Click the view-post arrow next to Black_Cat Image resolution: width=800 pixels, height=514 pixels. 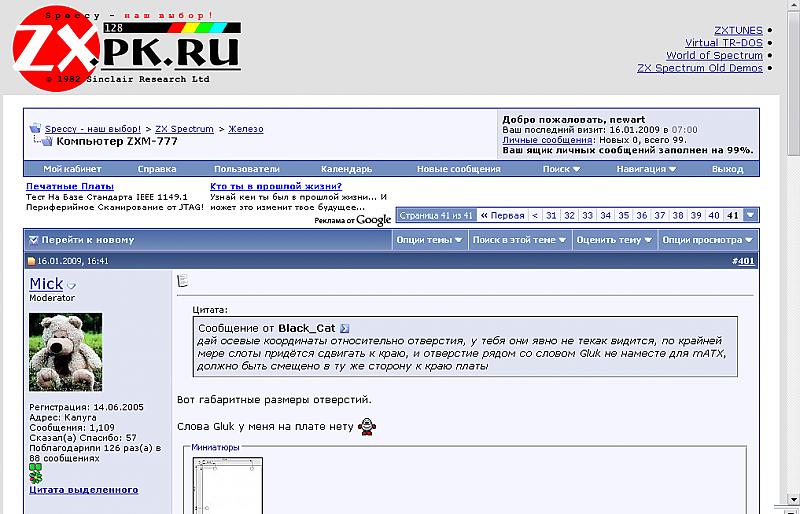pos(345,328)
